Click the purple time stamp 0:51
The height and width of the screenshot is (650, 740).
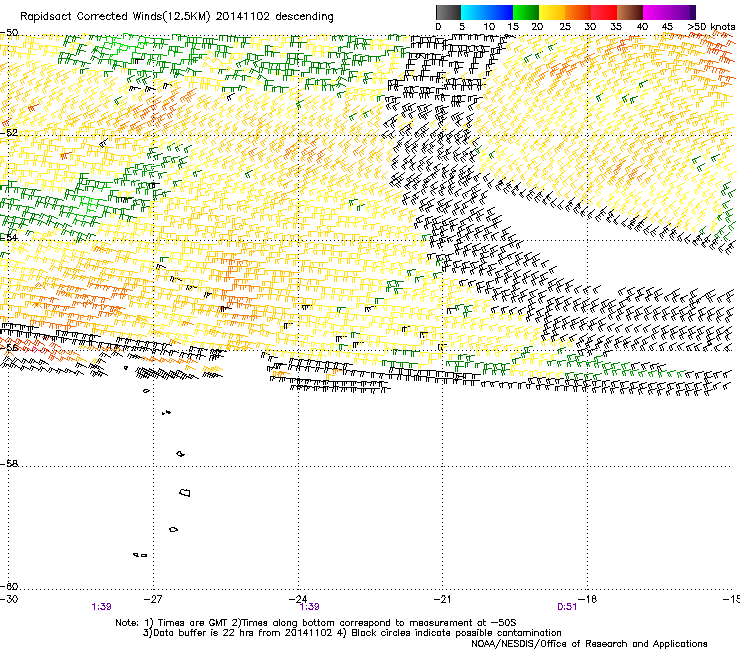click(567, 607)
